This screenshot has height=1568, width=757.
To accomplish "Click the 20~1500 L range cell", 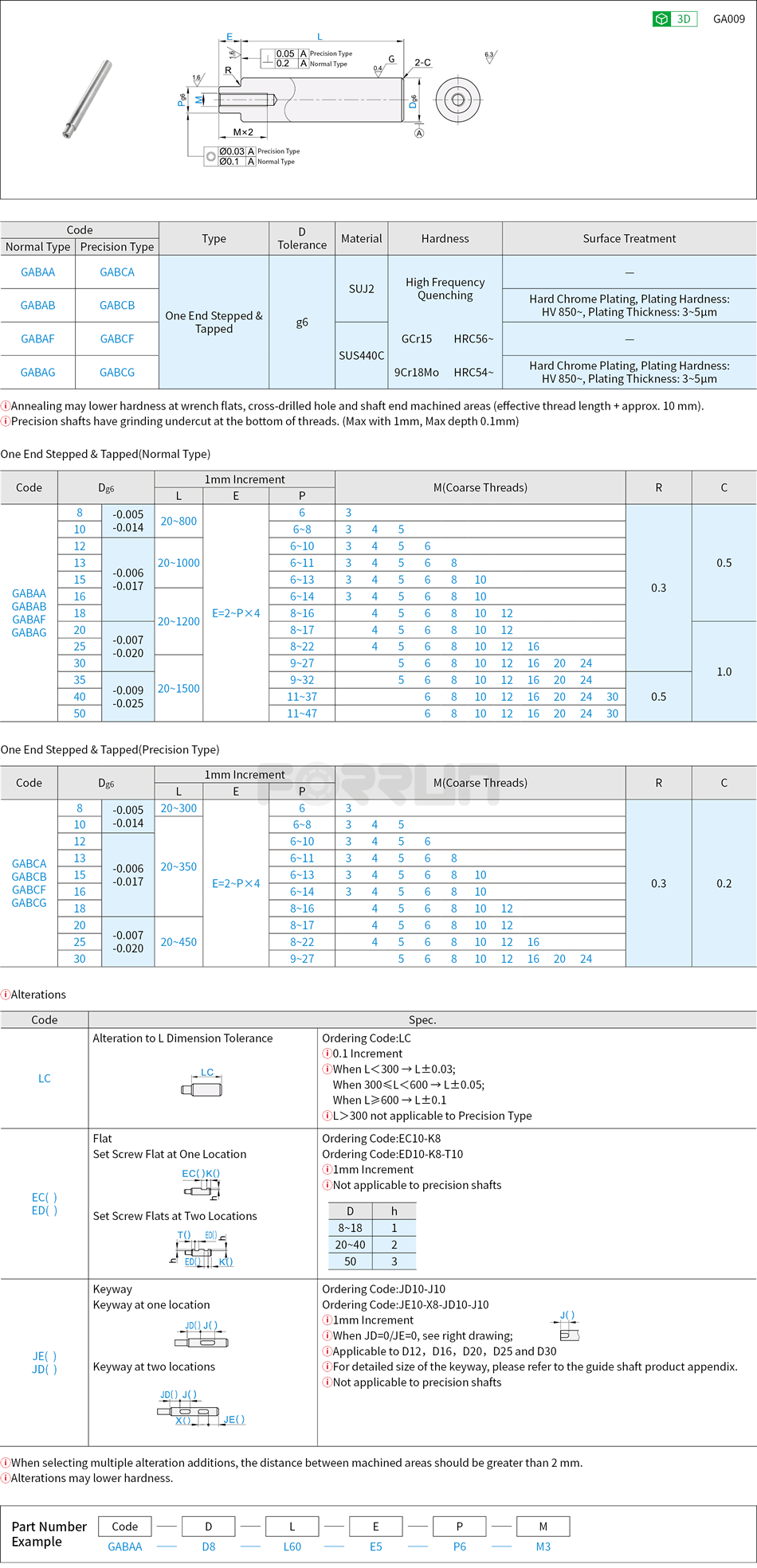I will click(x=178, y=689).
